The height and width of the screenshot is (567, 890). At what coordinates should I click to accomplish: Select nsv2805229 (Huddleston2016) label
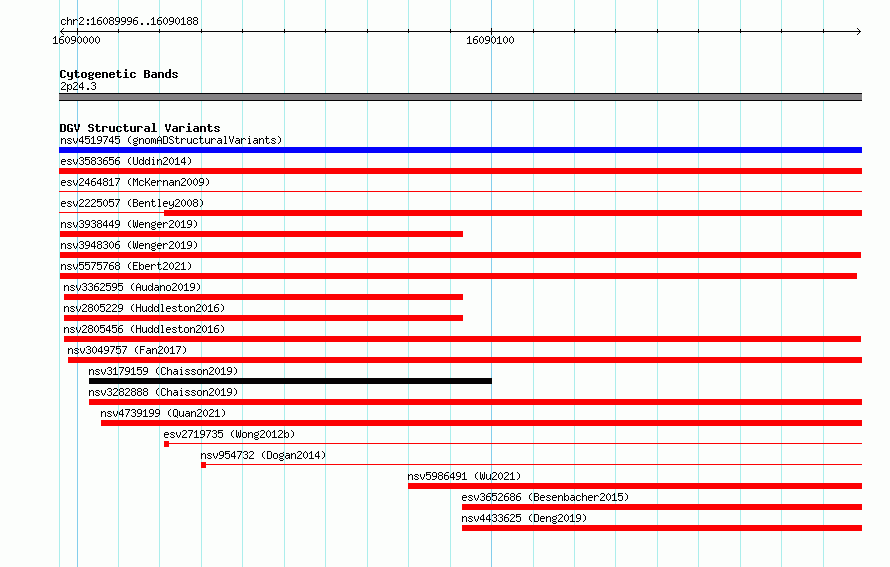pyautogui.click(x=144, y=308)
